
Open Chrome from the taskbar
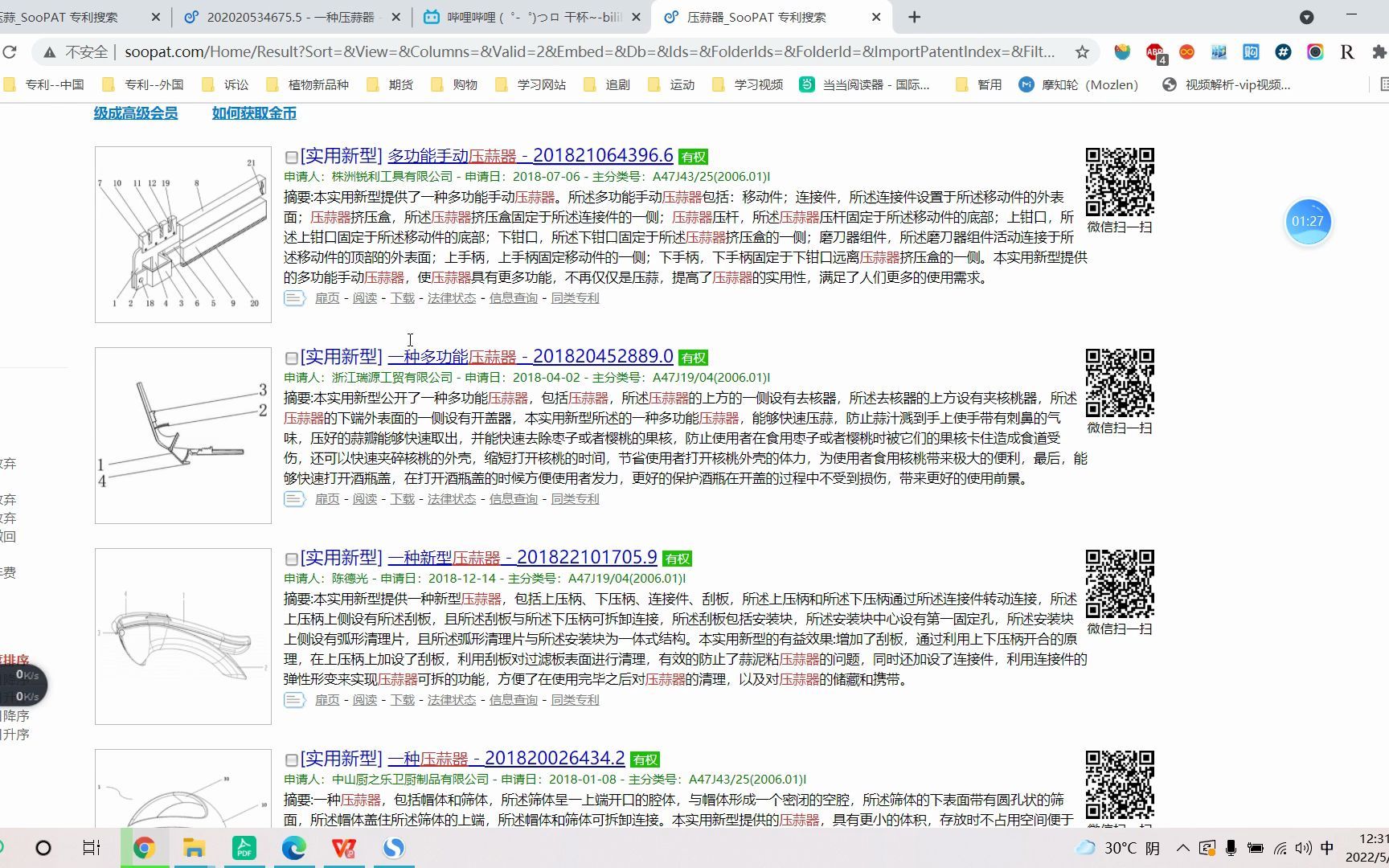[x=144, y=848]
